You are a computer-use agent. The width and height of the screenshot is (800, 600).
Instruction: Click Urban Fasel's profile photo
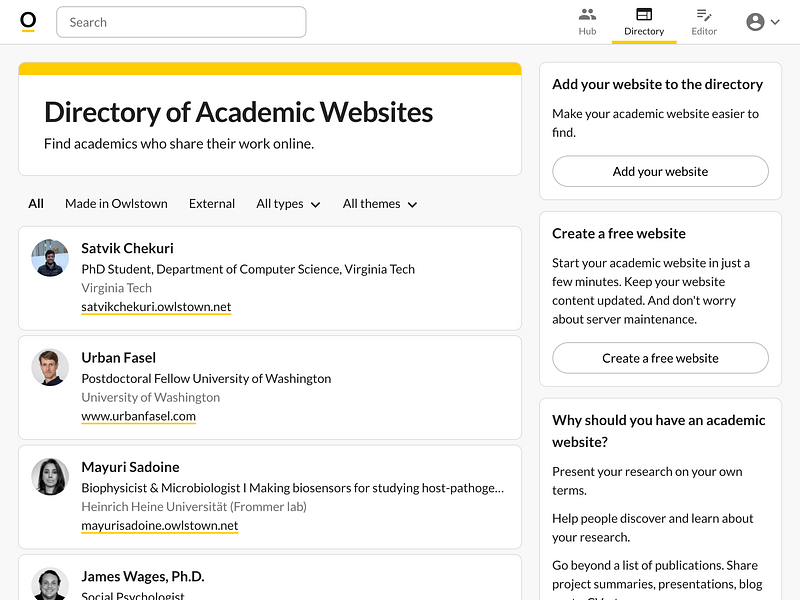point(50,367)
